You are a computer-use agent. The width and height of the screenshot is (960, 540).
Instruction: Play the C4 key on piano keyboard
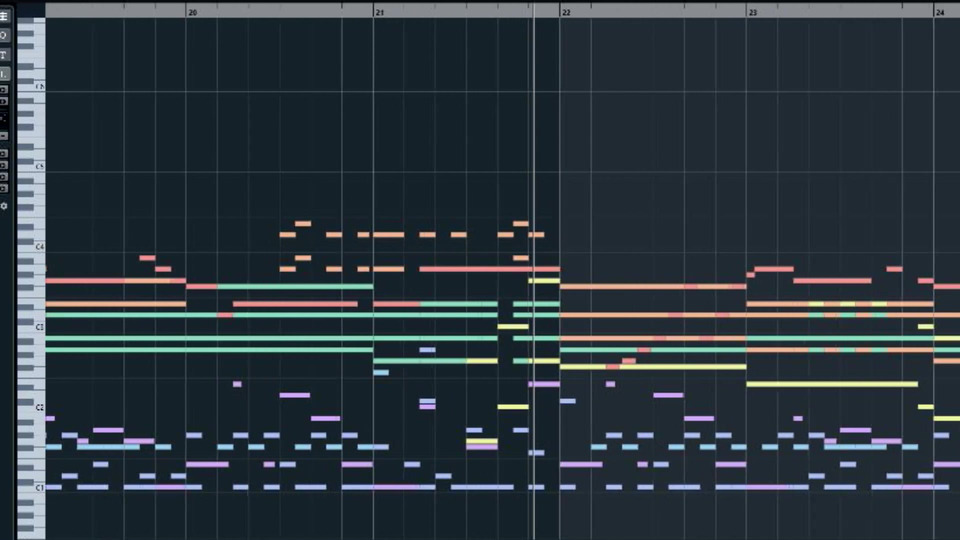32,247
